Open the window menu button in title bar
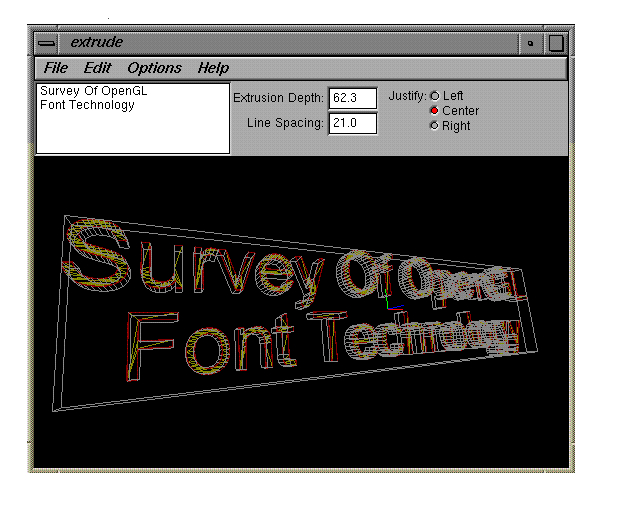This screenshot has width=640, height=512. point(46,43)
